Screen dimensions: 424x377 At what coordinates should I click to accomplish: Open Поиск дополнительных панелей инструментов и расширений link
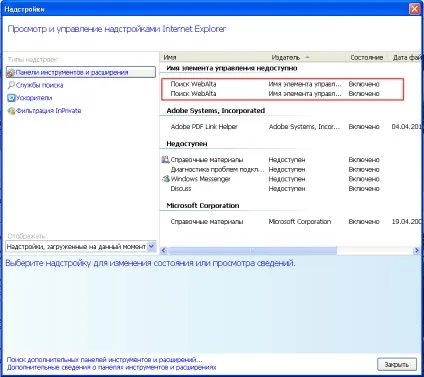(x=104, y=360)
